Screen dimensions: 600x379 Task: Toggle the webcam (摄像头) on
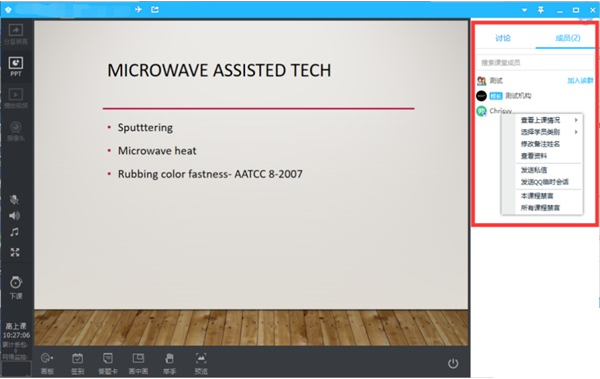coord(16,131)
